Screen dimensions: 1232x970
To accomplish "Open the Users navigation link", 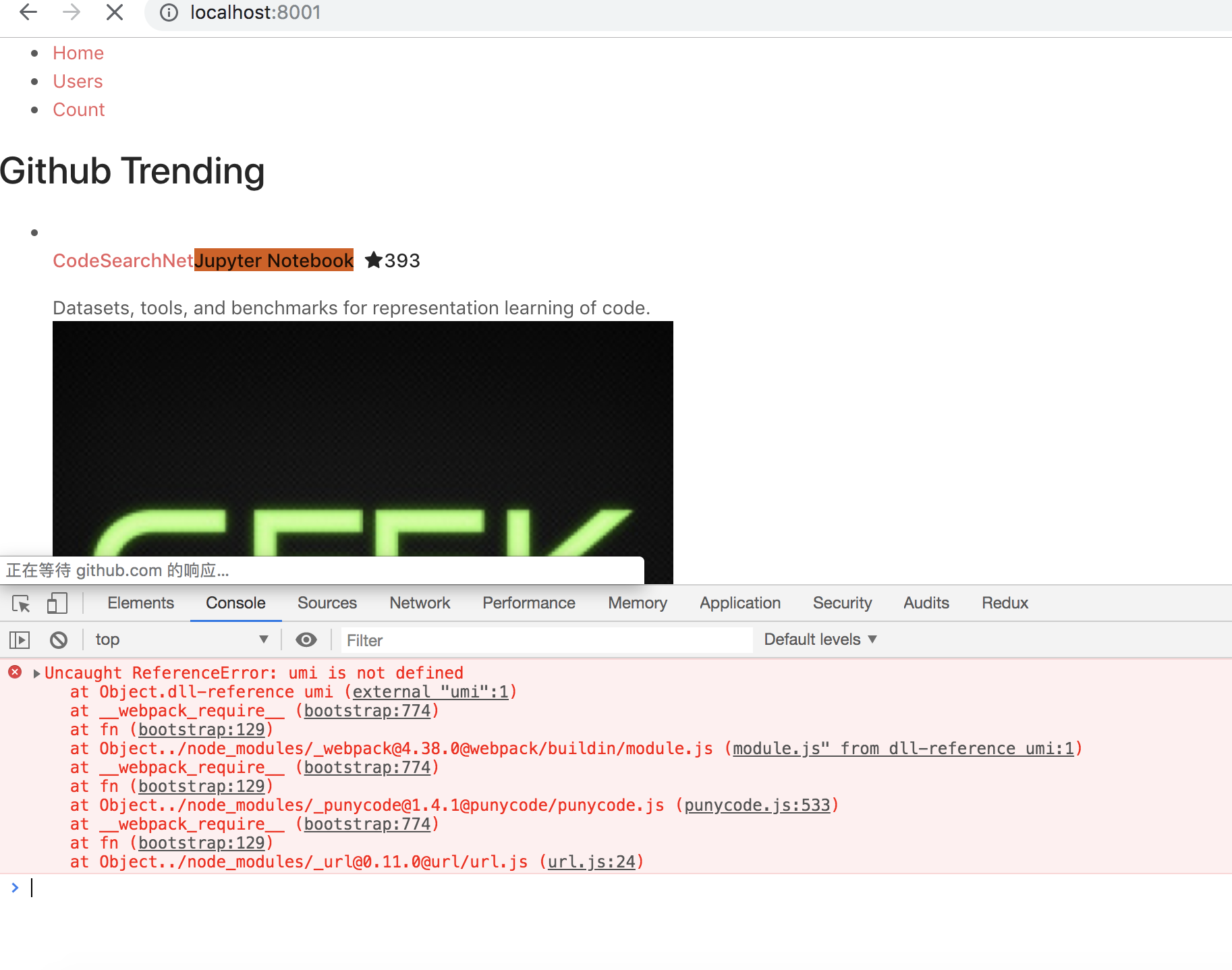I will click(78, 81).
